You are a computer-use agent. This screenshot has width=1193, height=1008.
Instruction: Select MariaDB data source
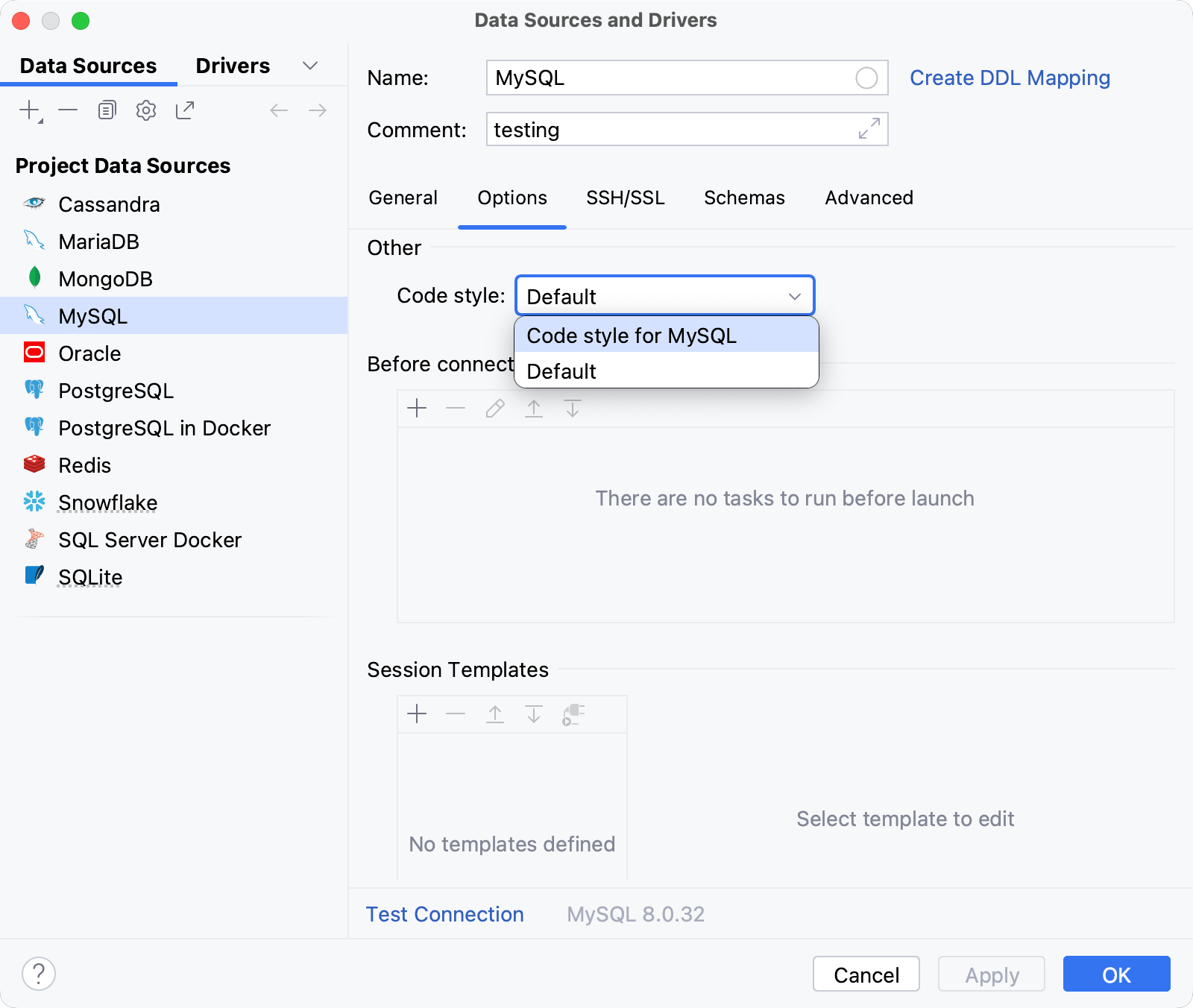click(98, 241)
